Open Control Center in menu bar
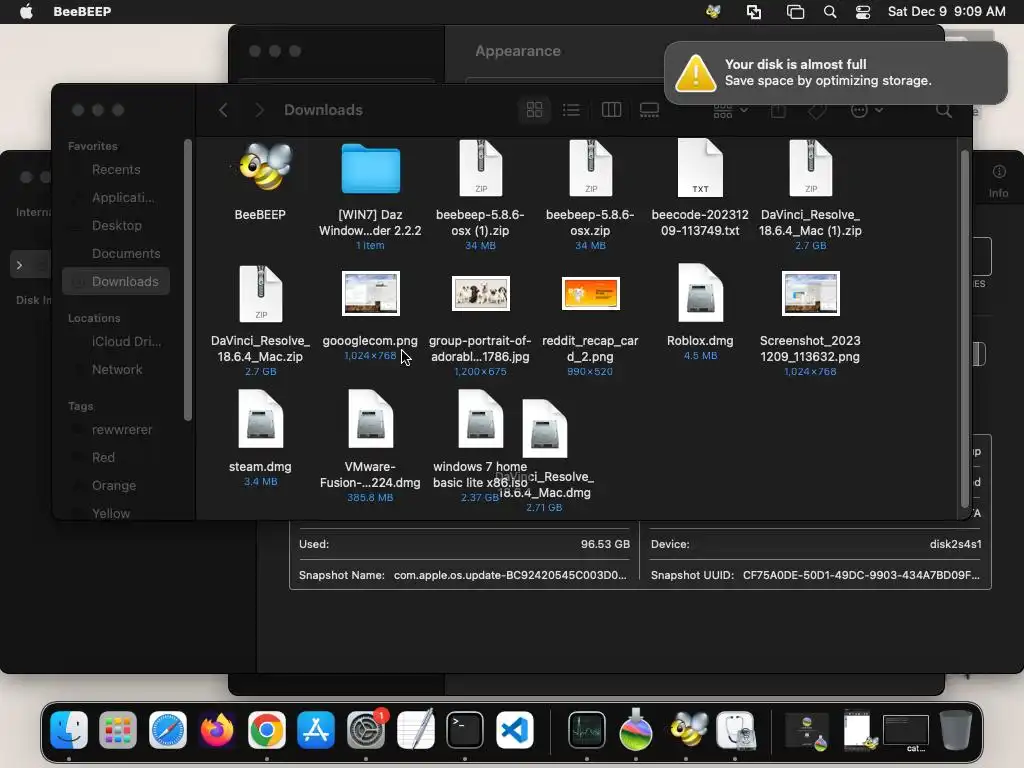Screen dimensions: 1024x768 (863, 12)
